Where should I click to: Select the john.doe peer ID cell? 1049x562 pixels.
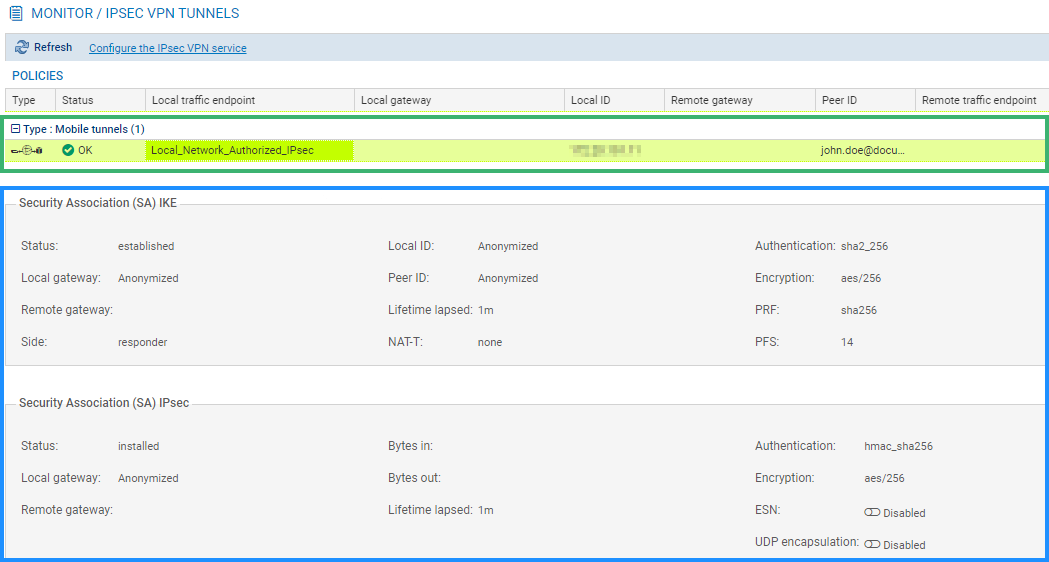pyautogui.click(x=862, y=150)
